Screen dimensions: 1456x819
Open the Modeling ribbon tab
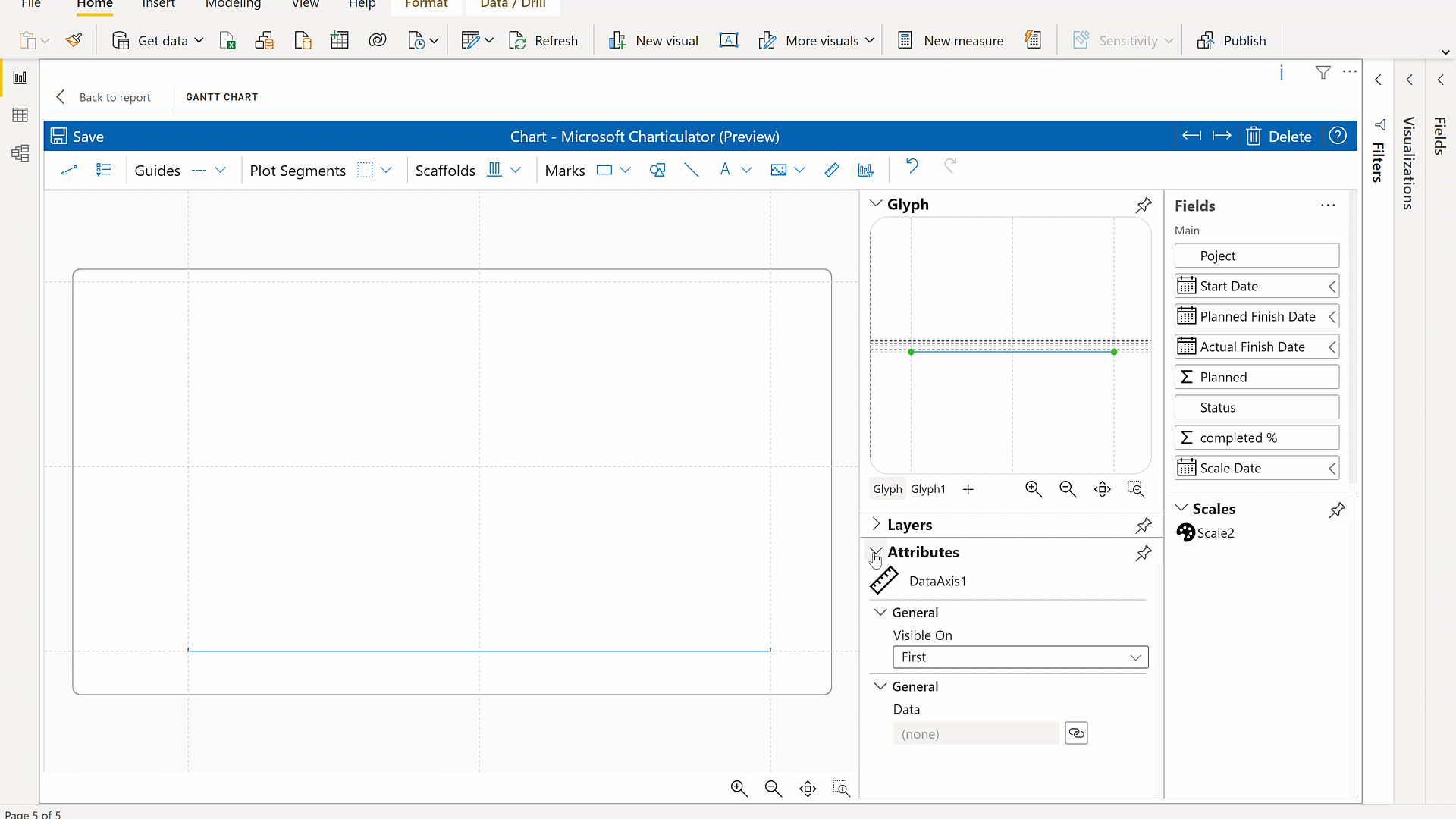click(x=233, y=5)
